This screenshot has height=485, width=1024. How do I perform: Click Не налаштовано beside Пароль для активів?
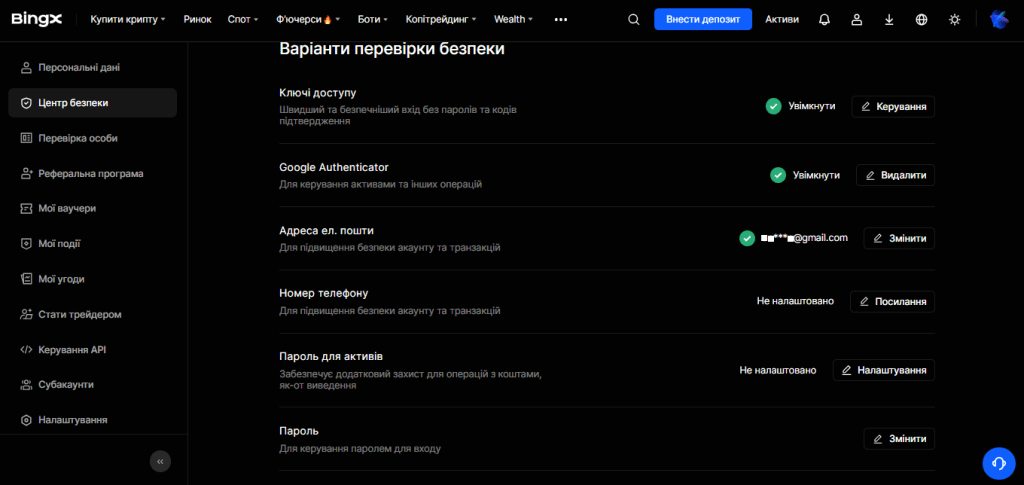(778, 370)
